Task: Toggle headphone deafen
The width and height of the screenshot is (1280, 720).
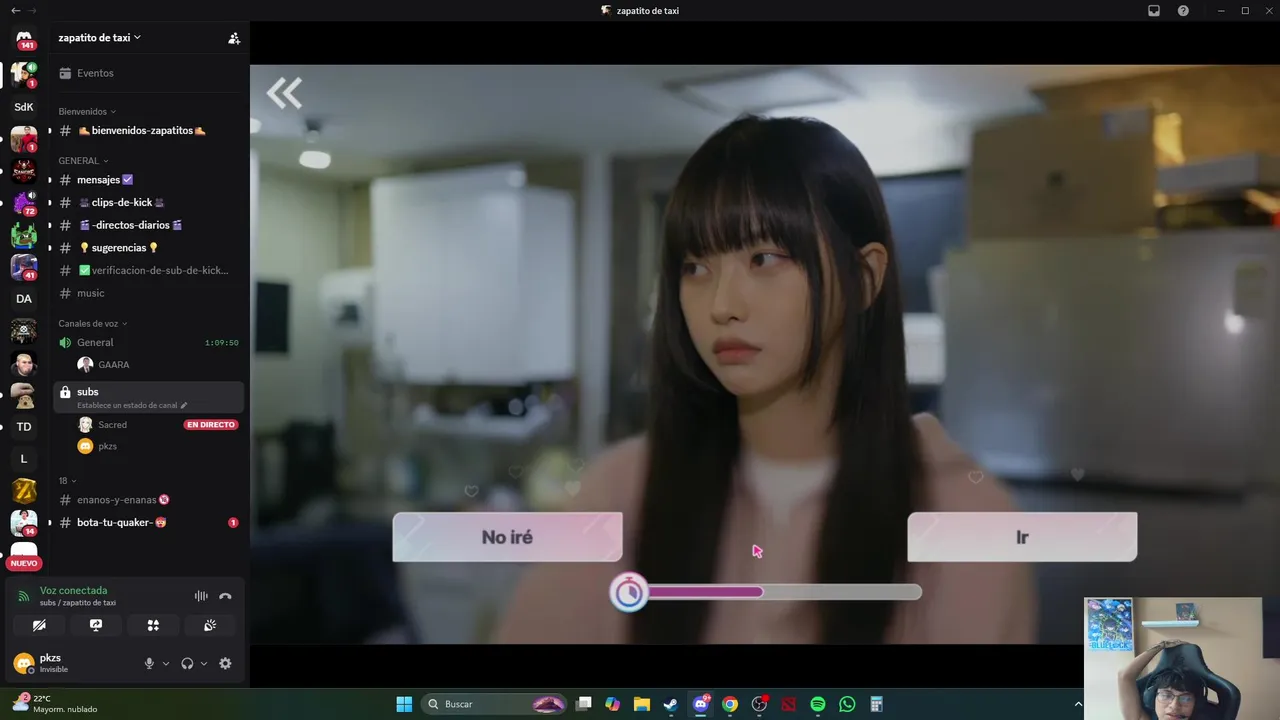Action: click(x=187, y=663)
